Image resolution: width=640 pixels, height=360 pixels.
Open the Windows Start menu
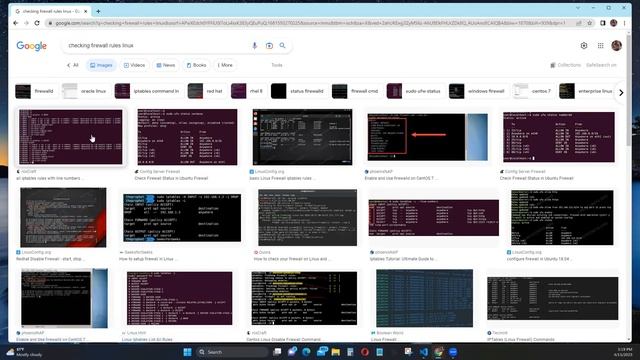pyautogui.click(x=187, y=352)
